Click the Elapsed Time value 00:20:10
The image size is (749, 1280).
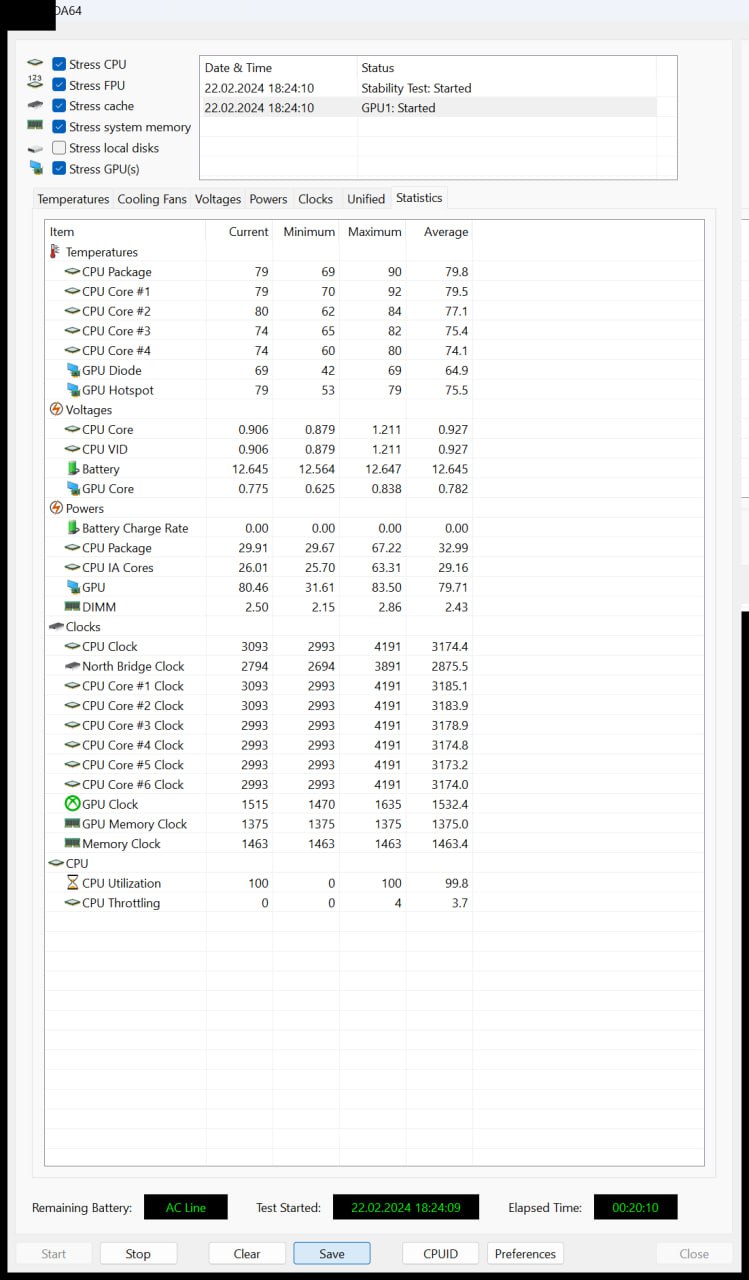pyautogui.click(x=635, y=1207)
